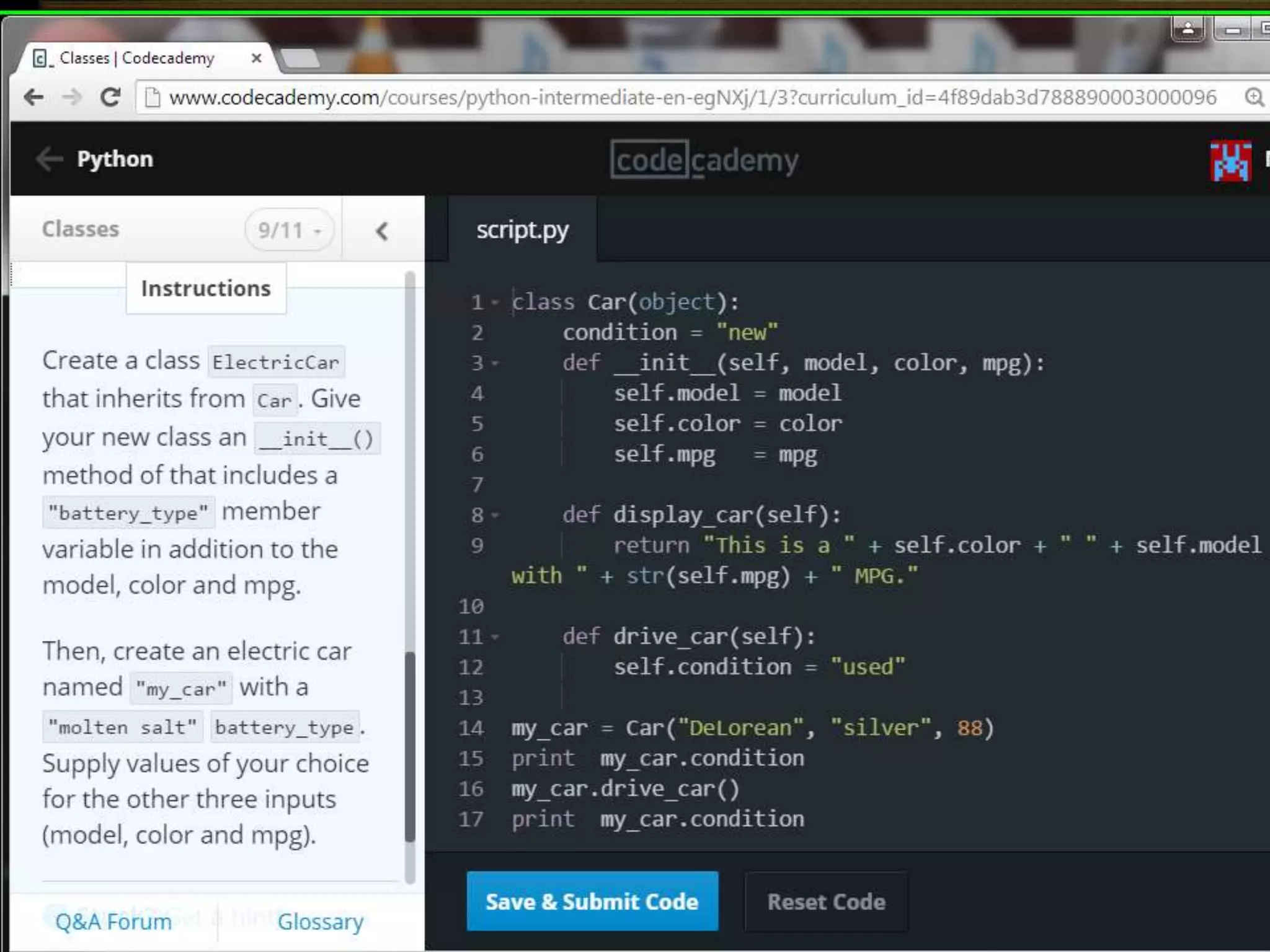Click the browser forward arrow

(x=72, y=97)
